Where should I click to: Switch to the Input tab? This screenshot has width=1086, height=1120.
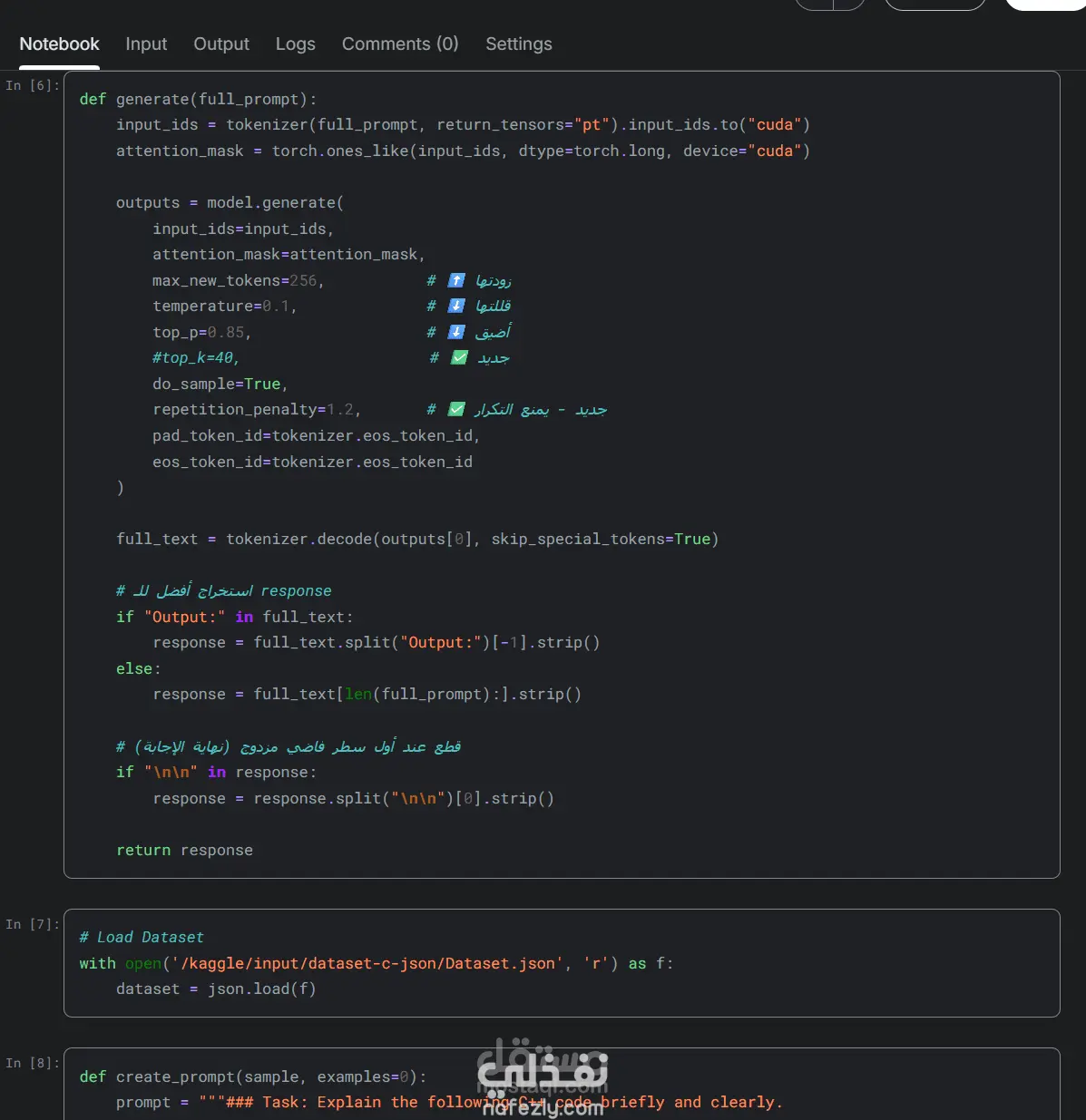[146, 44]
